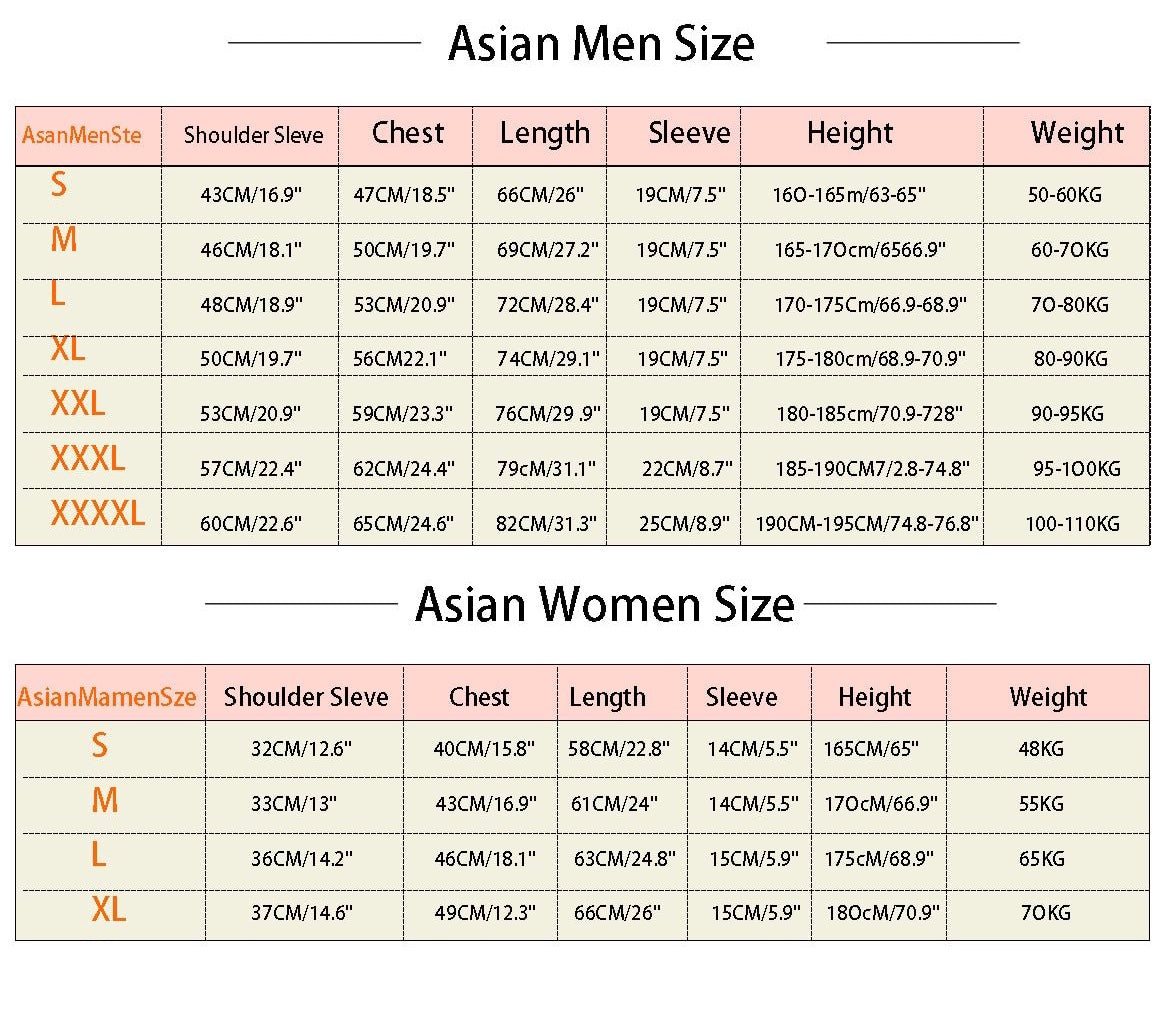Image resolution: width=1163 pixels, height=1031 pixels.
Task: Click Weight header in the men's table
Action: [1077, 133]
